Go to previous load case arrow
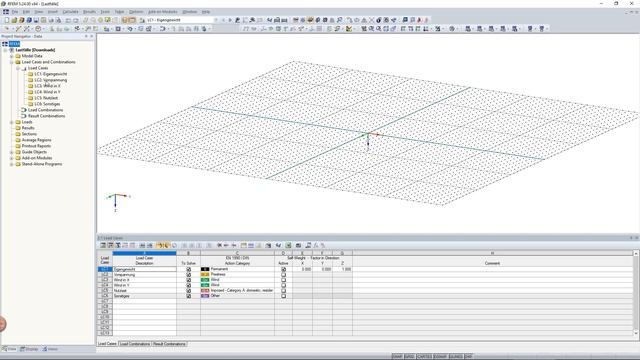The width and height of the screenshot is (640, 360). click(223, 20)
